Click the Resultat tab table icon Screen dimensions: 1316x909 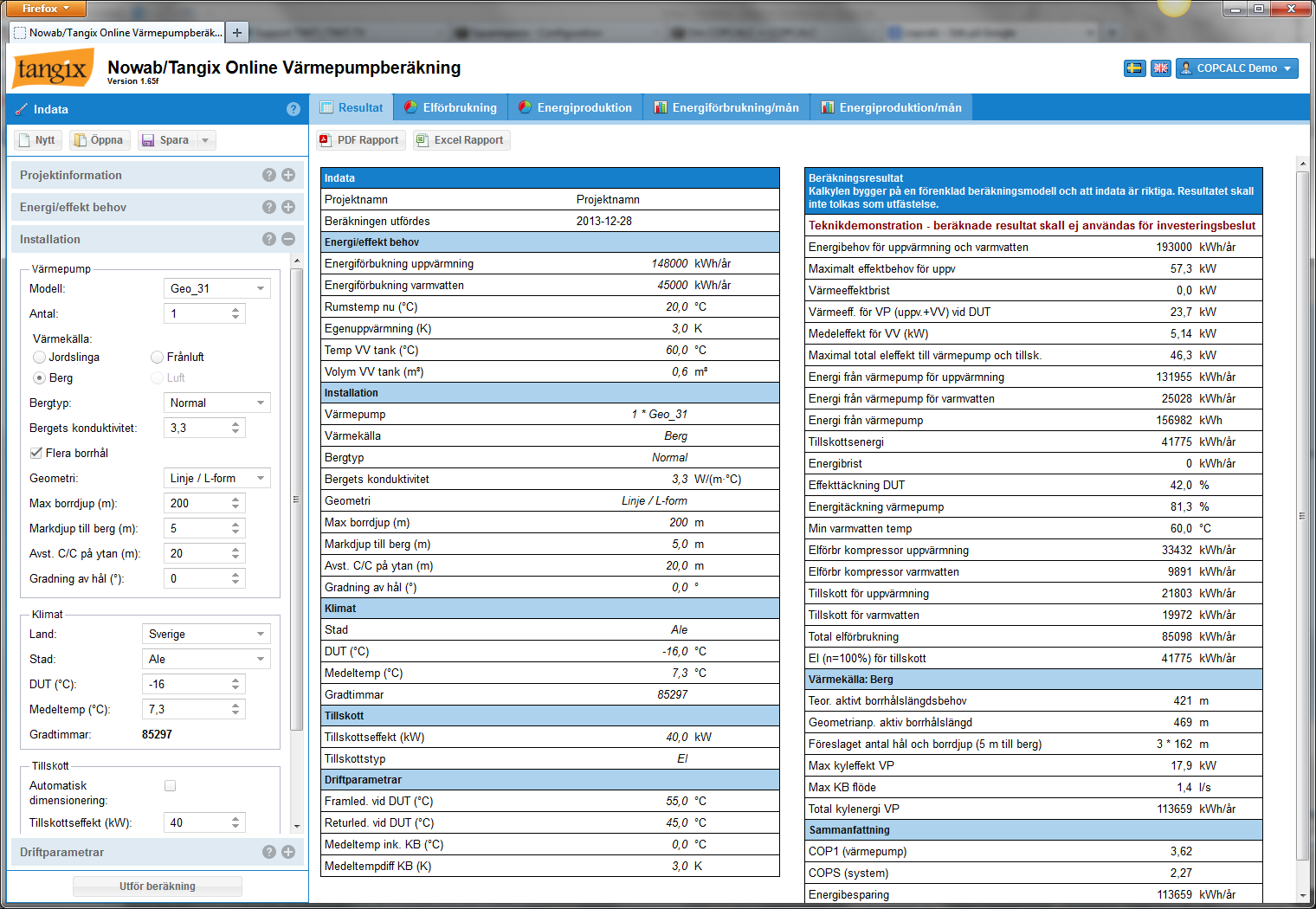pyautogui.click(x=326, y=107)
